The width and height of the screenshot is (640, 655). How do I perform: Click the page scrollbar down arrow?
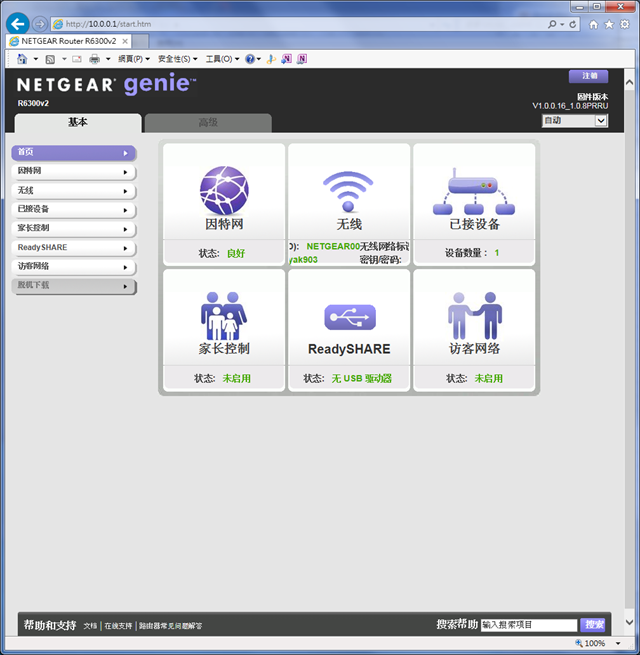click(x=630, y=623)
